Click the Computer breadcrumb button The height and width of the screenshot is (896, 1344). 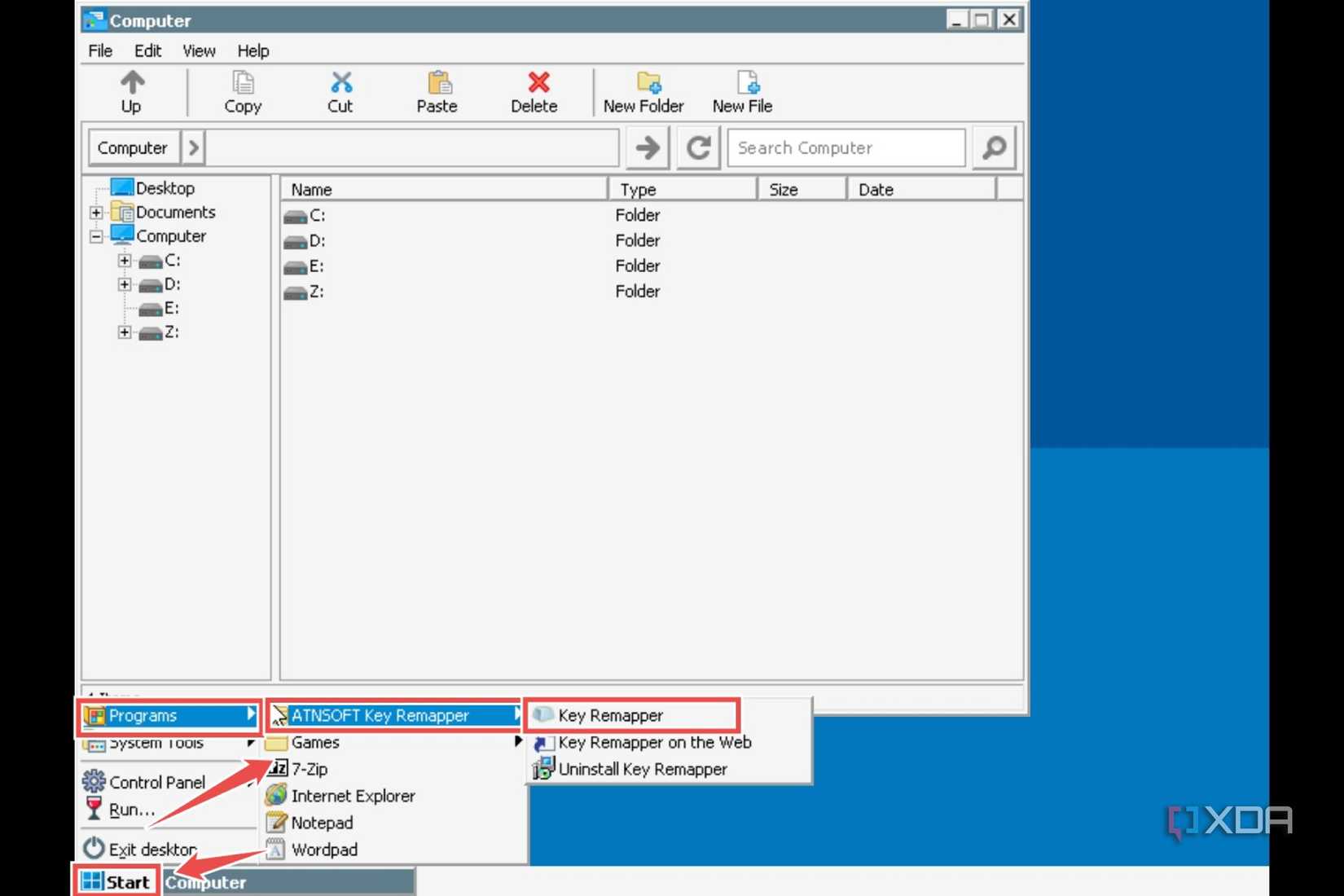pyautogui.click(x=133, y=148)
